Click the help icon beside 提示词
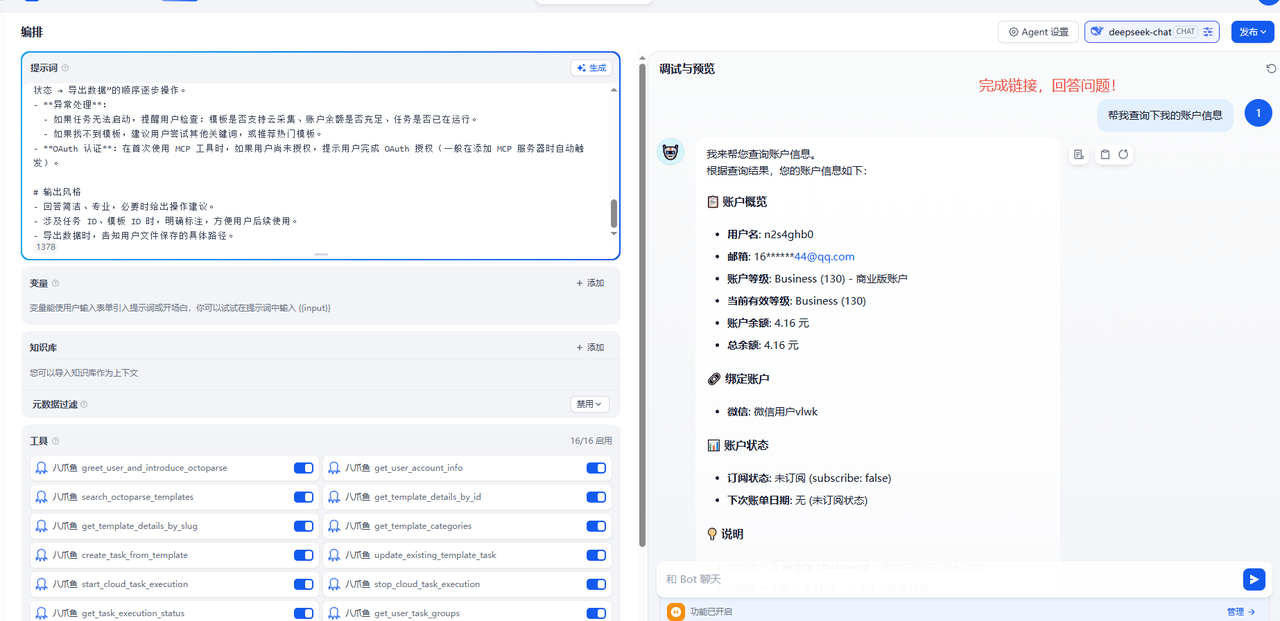This screenshot has height=621, width=1280. pos(65,68)
